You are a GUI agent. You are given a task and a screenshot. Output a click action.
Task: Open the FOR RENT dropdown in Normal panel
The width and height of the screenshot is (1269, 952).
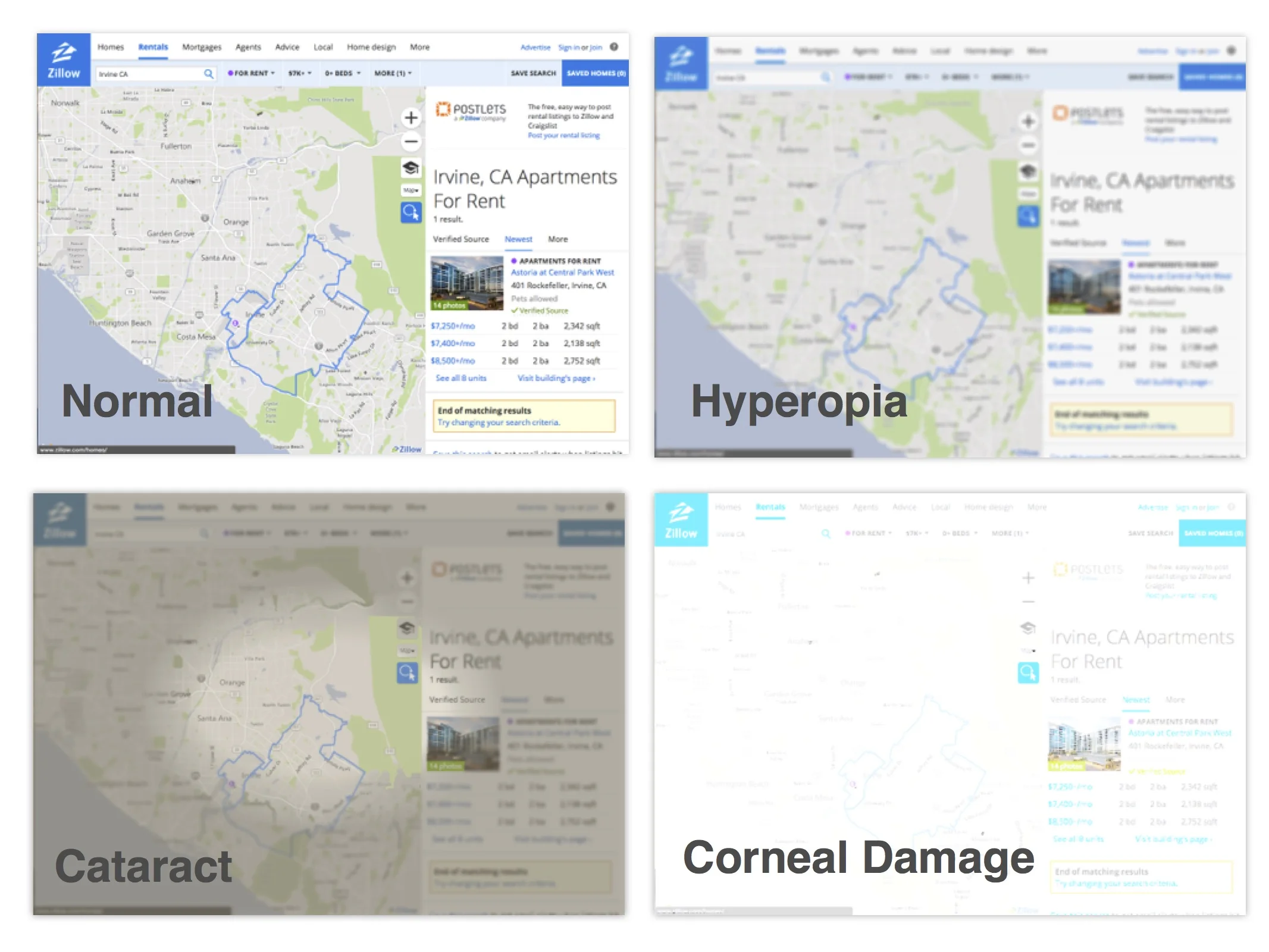pyautogui.click(x=251, y=73)
